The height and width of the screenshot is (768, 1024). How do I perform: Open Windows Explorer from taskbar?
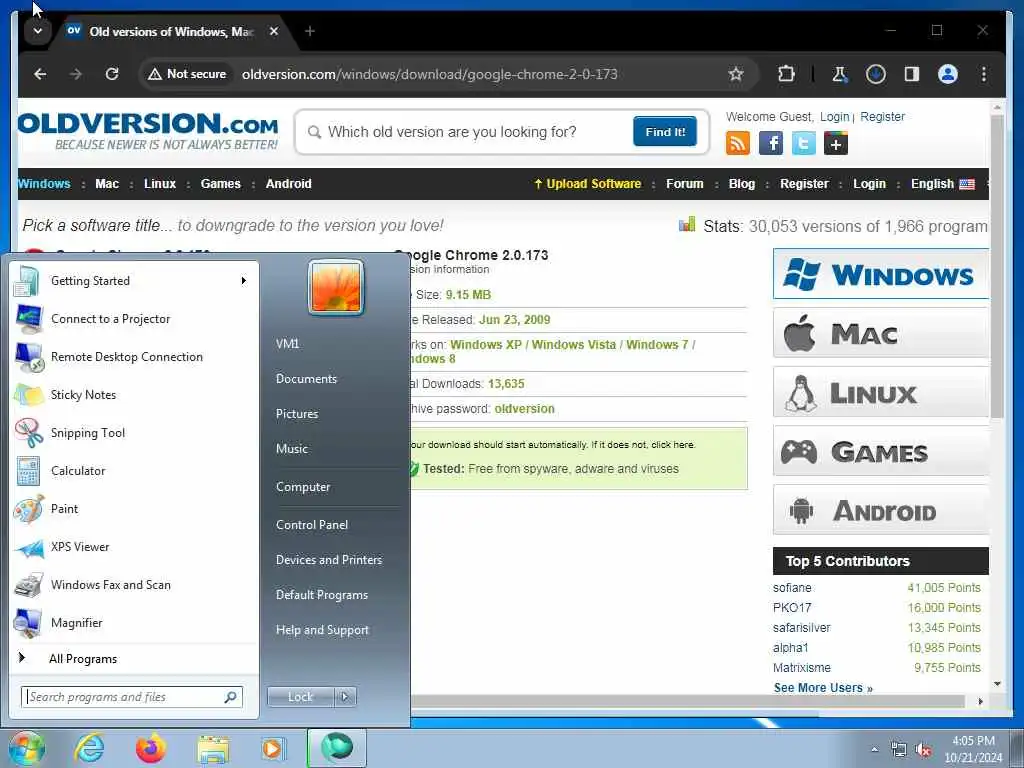[213, 748]
